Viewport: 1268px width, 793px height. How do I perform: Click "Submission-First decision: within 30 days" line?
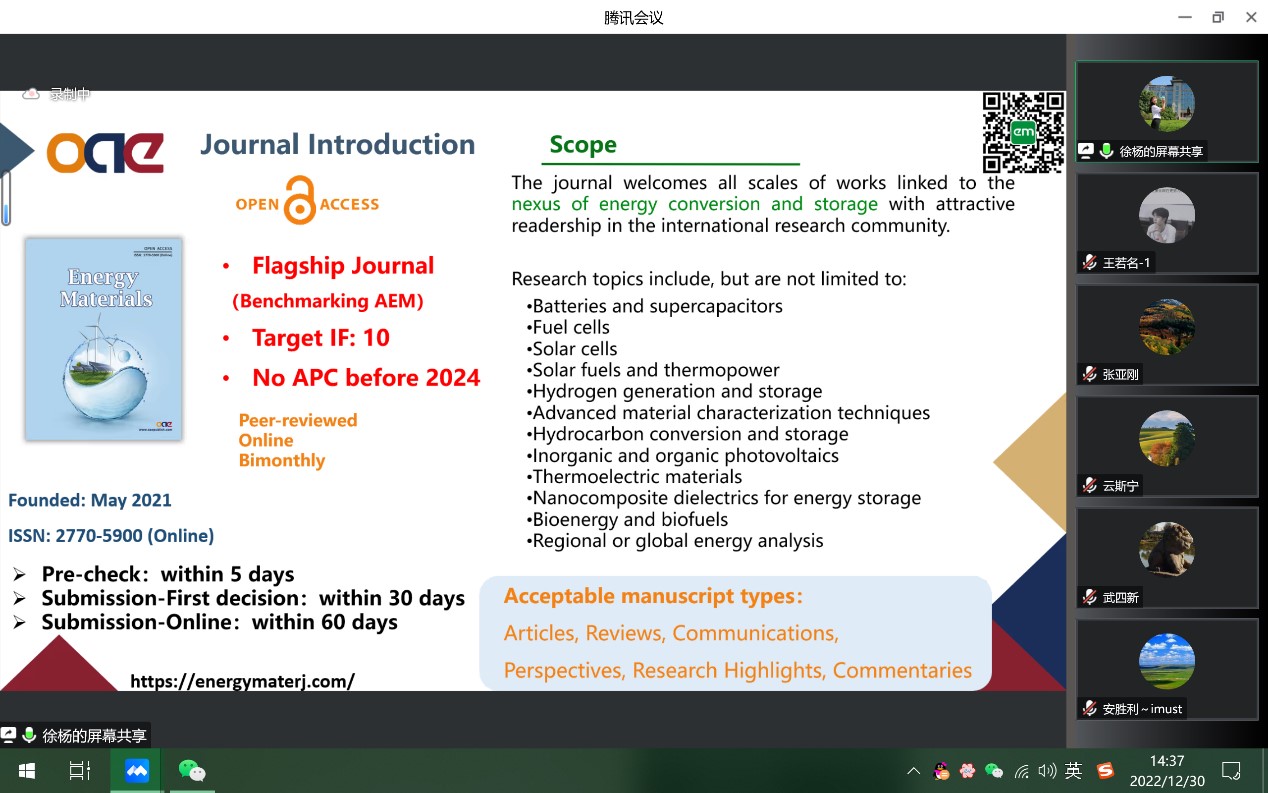253,598
